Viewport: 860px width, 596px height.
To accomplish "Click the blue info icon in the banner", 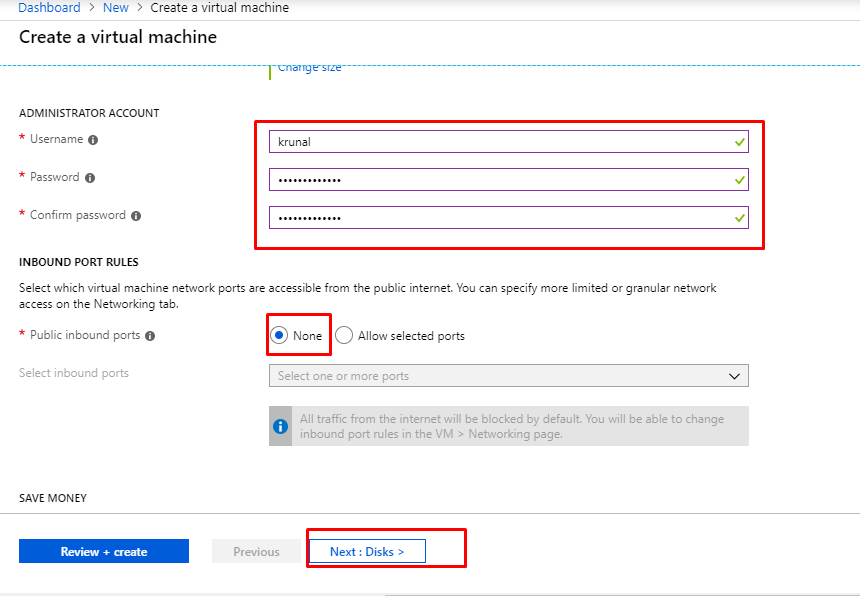I will coord(280,426).
